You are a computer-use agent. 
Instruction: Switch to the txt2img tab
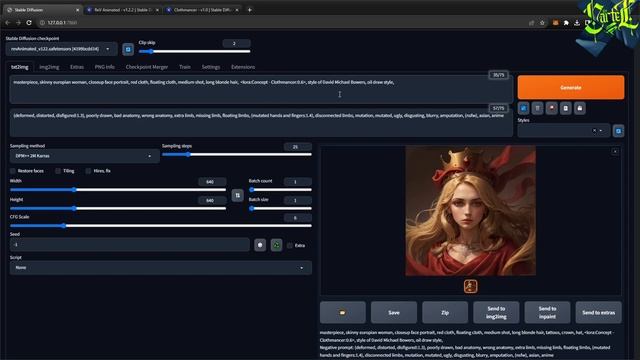20,67
